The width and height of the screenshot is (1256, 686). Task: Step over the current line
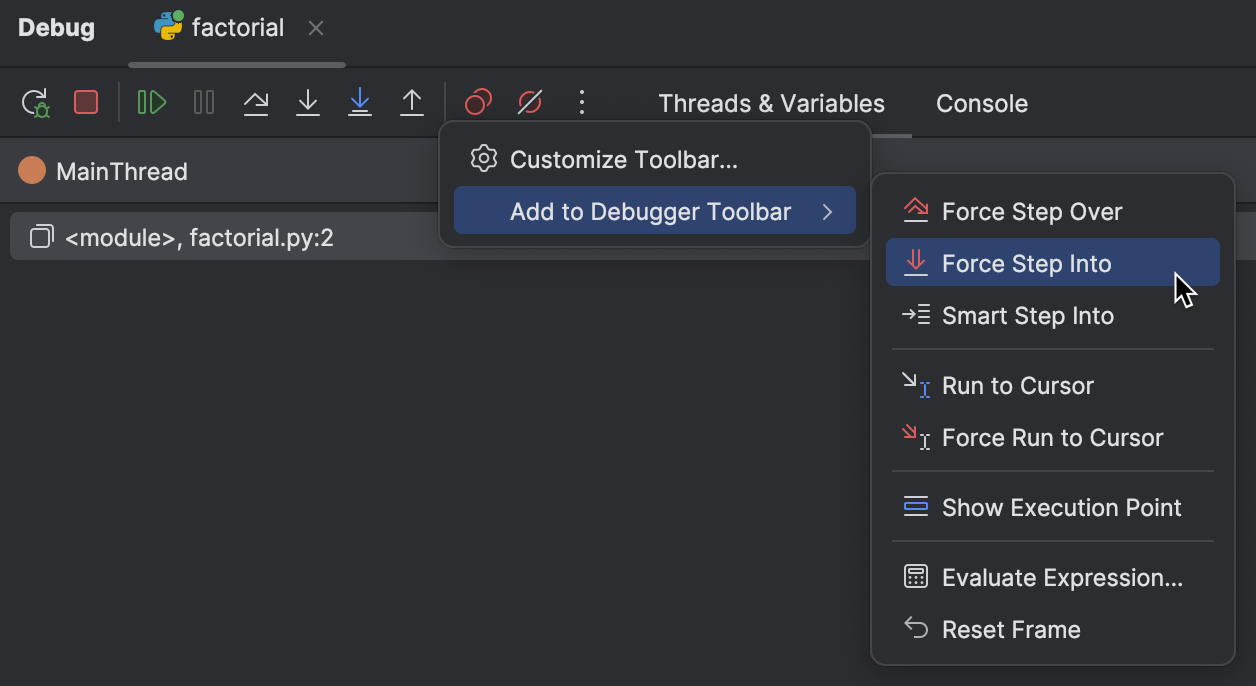[x=256, y=102]
